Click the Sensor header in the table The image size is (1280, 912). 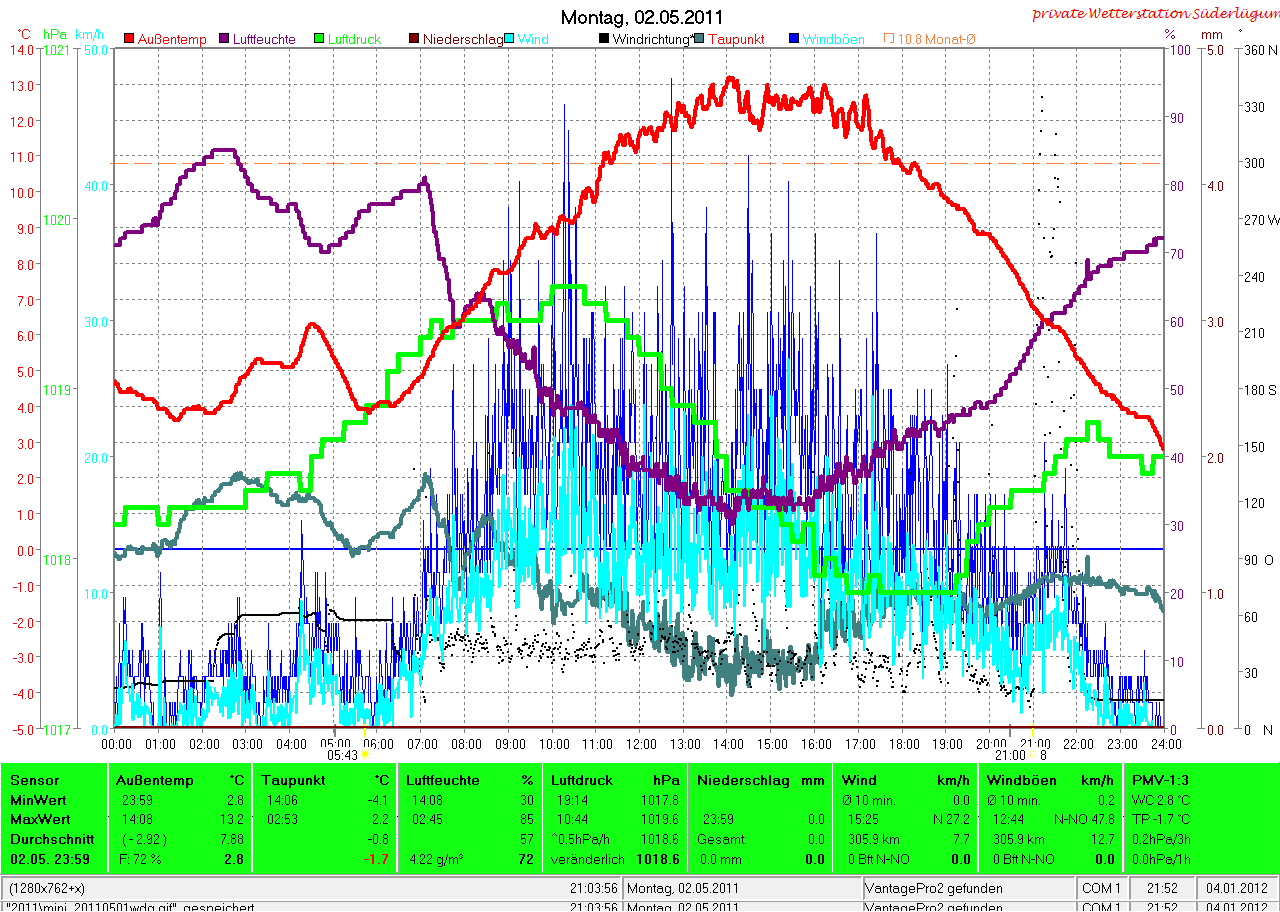(x=35, y=780)
